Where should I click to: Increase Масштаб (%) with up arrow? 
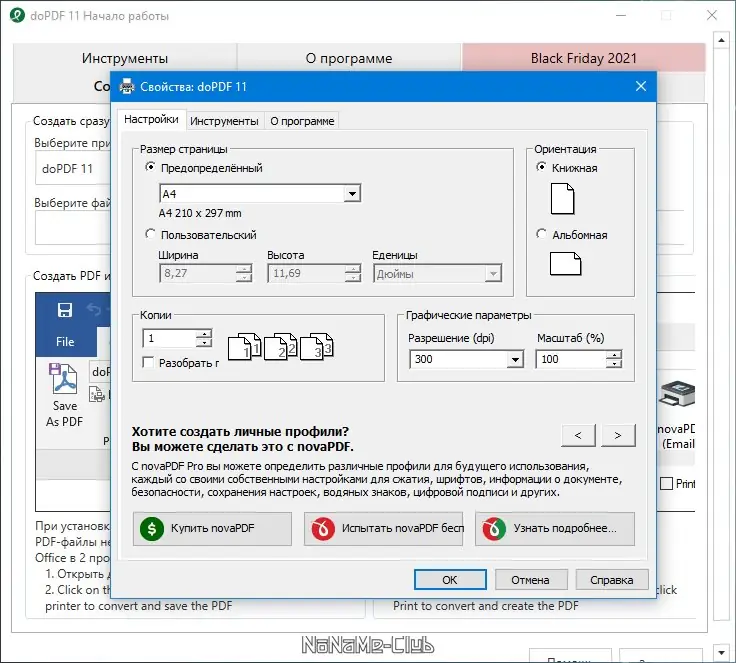click(613, 355)
